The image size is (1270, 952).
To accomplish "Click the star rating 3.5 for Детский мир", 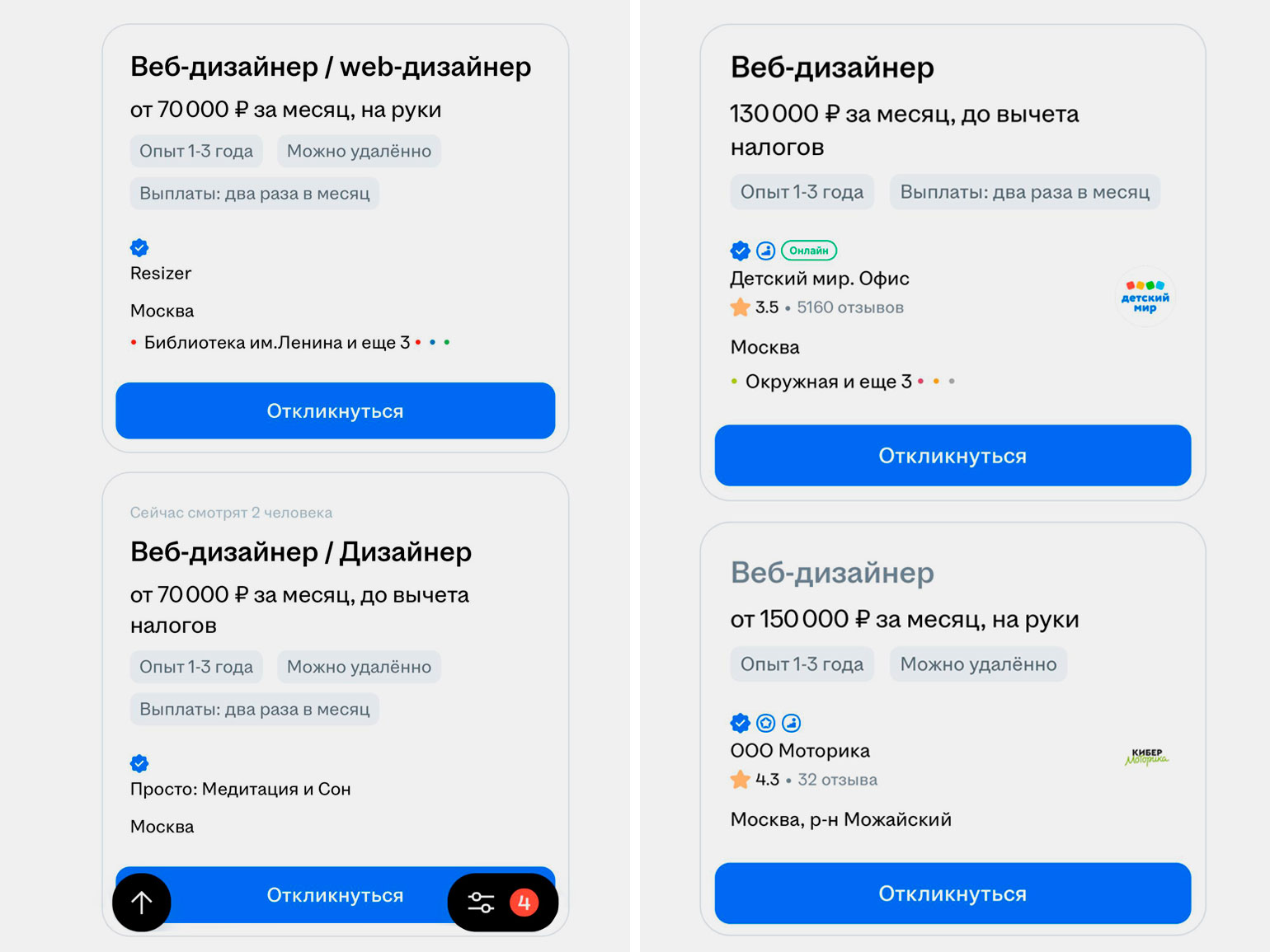I will (755, 307).
